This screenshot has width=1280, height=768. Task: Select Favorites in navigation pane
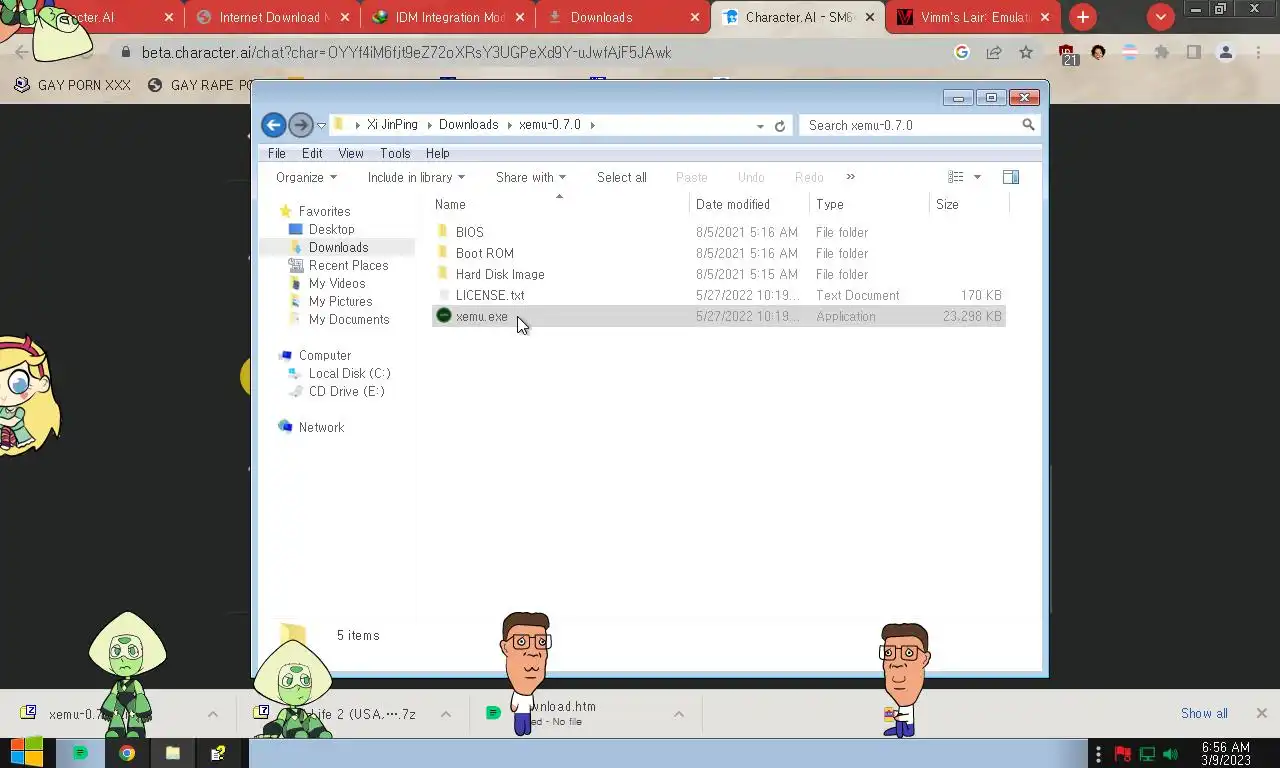tap(324, 211)
